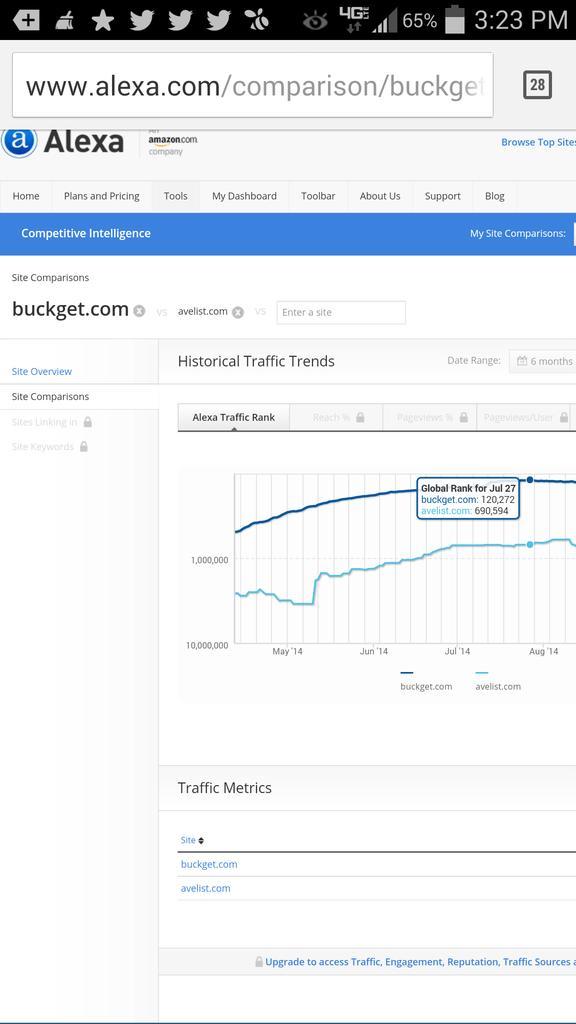
Task: Tap the battery status icon
Action: (455, 20)
